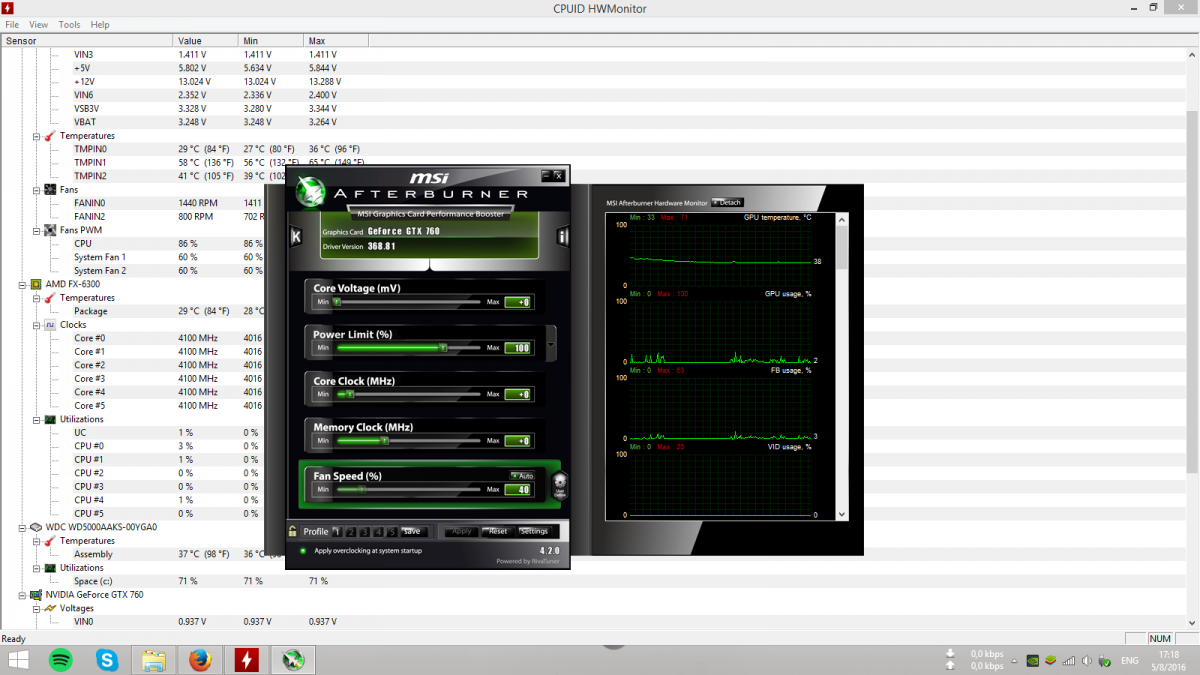The image size is (1200, 675).
Task: Select profile slot 1 in Afterburner
Action: [337, 531]
